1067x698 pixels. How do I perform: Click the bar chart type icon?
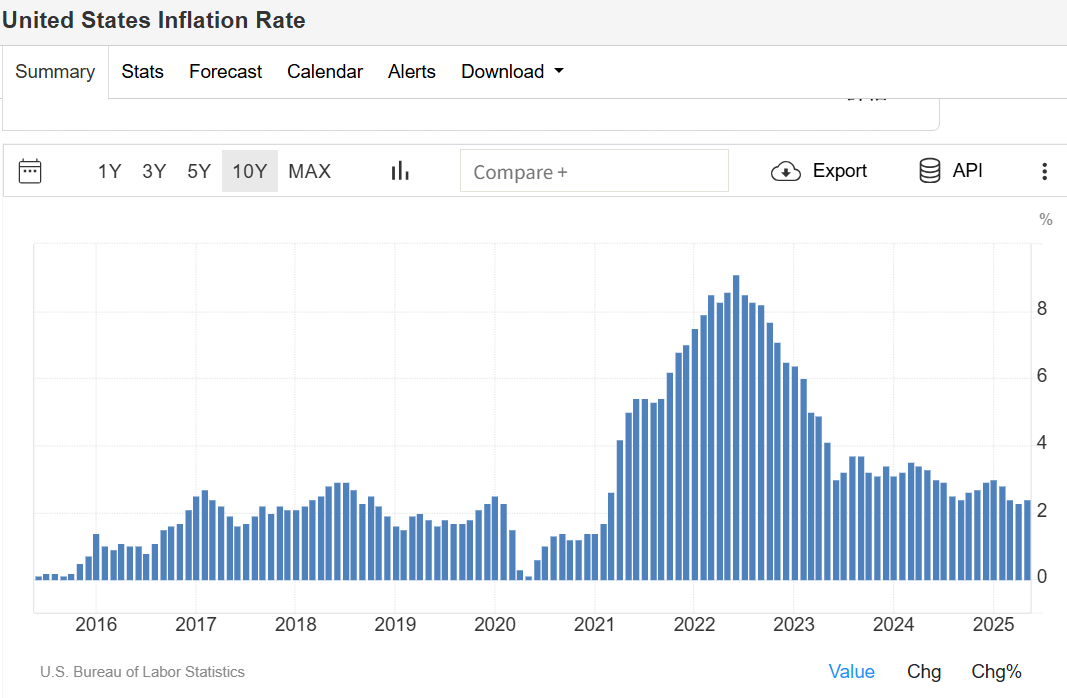pos(400,171)
